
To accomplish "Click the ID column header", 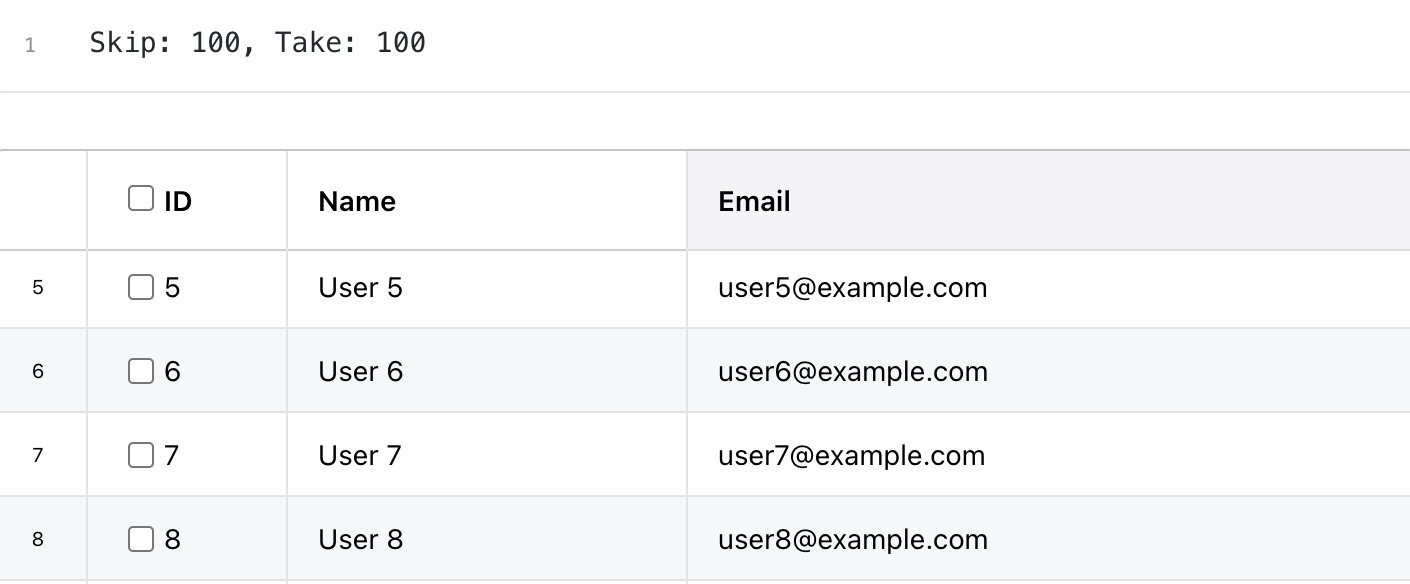I will pos(178,201).
